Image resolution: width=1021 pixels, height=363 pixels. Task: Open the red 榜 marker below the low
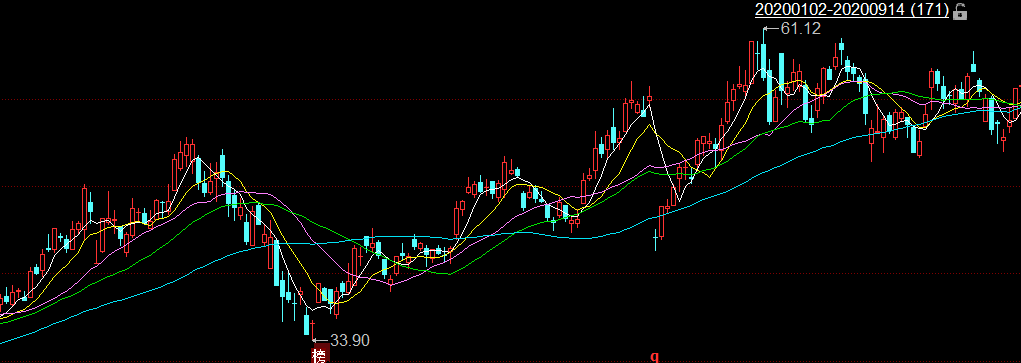coord(319,355)
